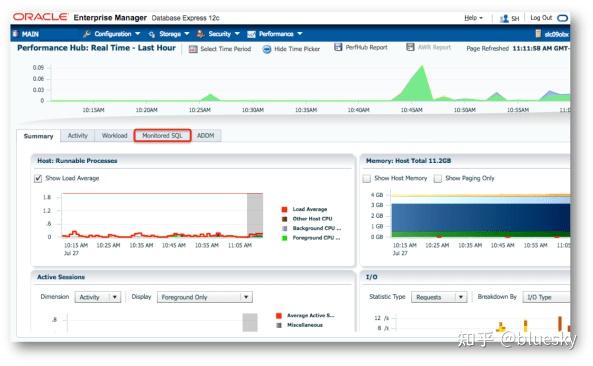Click the PerfHub Report save icon

click(x=338, y=47)
